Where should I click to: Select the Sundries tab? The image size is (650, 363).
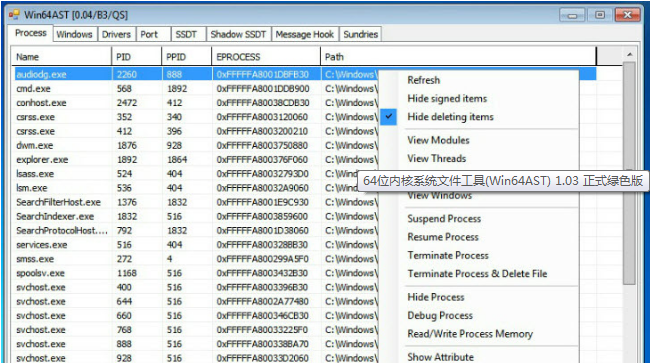pos(361,34)
